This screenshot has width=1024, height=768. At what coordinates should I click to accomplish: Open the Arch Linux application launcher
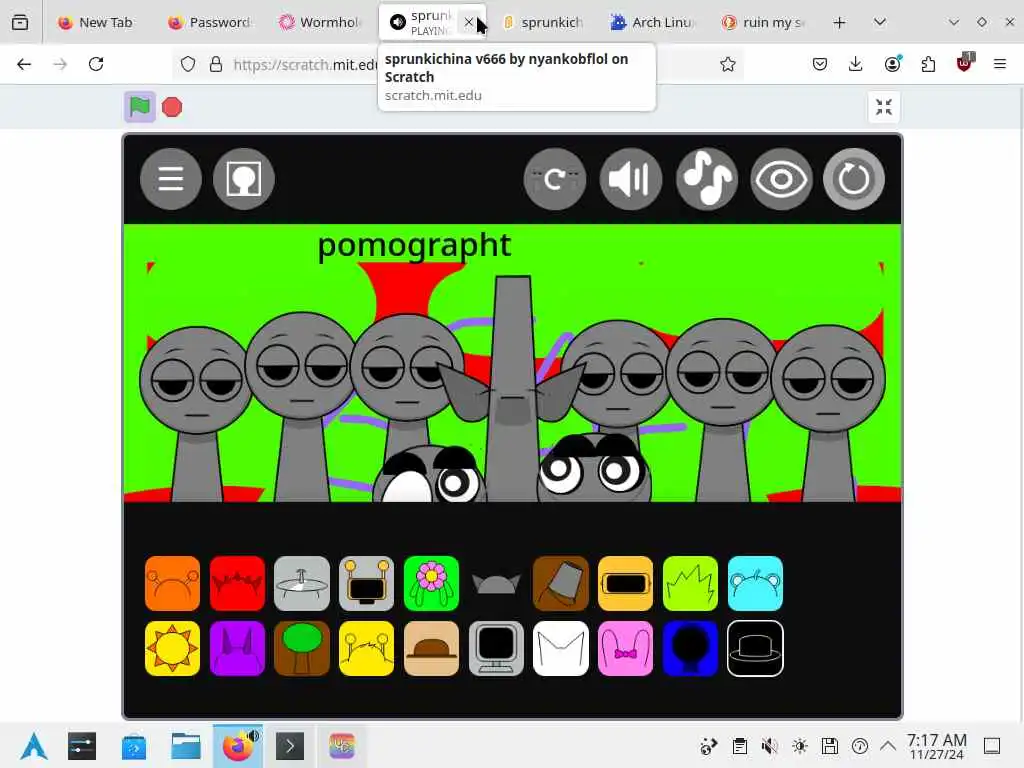tap(33, 746)
